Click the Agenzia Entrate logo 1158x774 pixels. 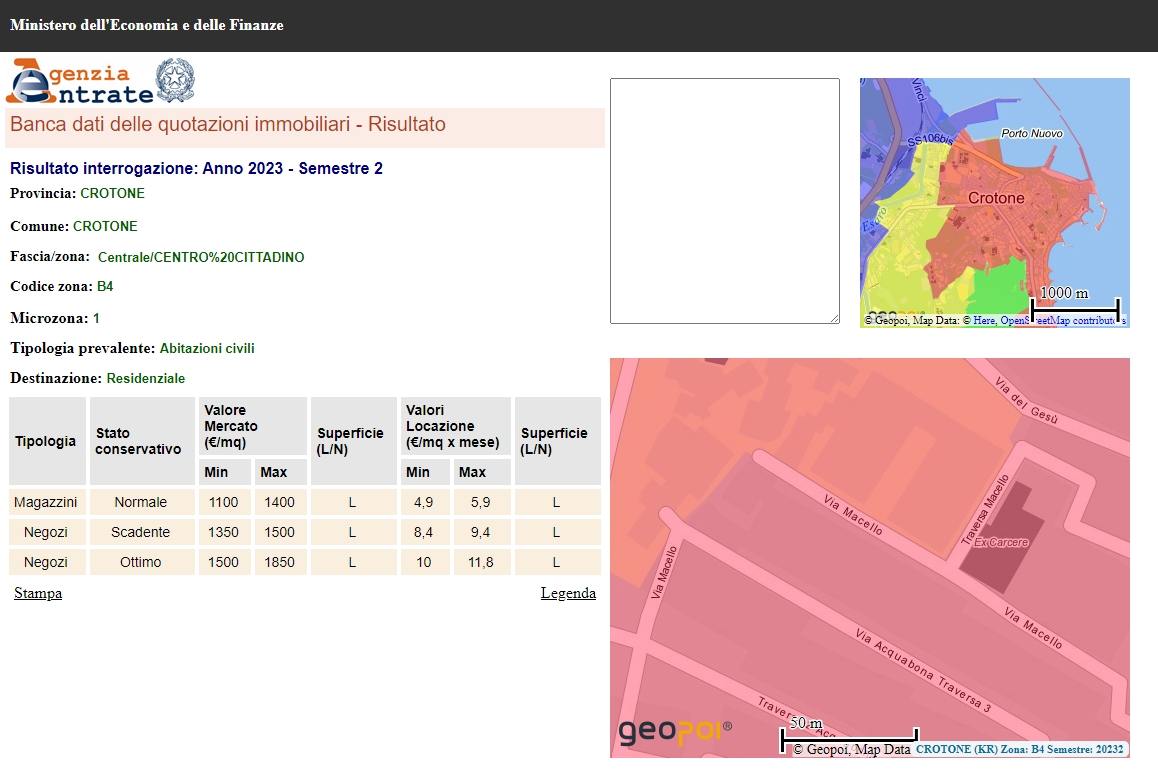(80, 82)
